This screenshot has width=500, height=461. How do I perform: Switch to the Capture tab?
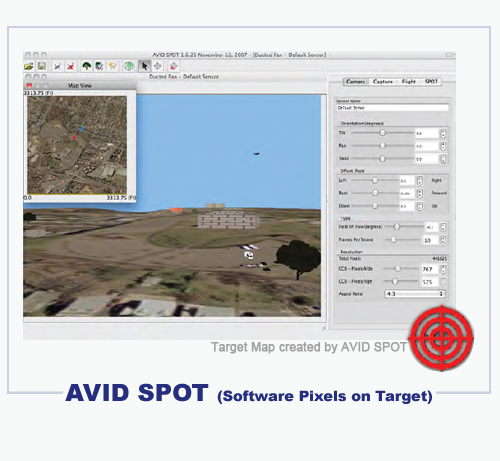[x=382, y=81]
